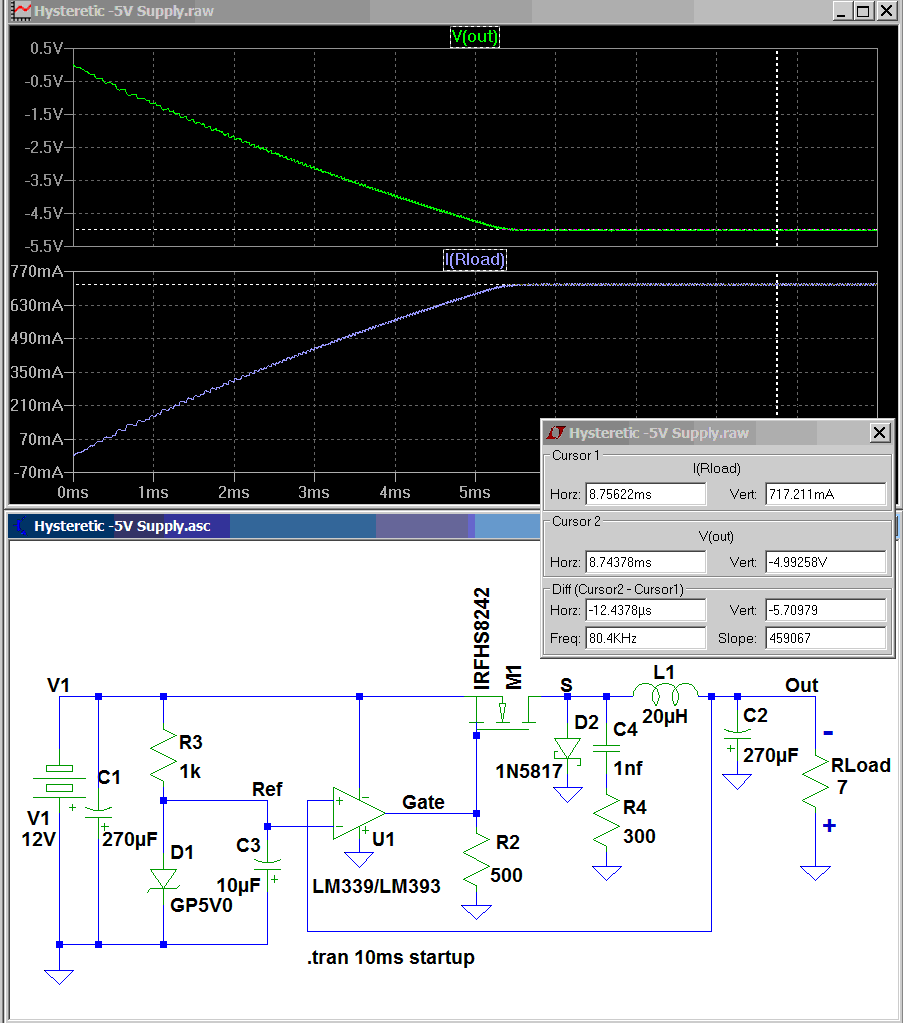
Task: Click the 770mA axis label on I(Rload) pane
Action: click(x=37, y=271)
